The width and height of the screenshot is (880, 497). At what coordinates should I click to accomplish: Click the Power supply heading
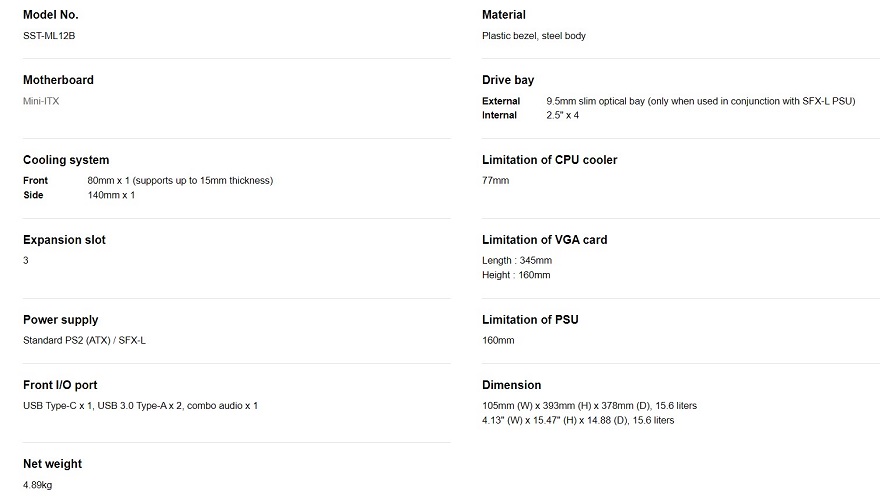pyautogui.click(x=61, y=320)
